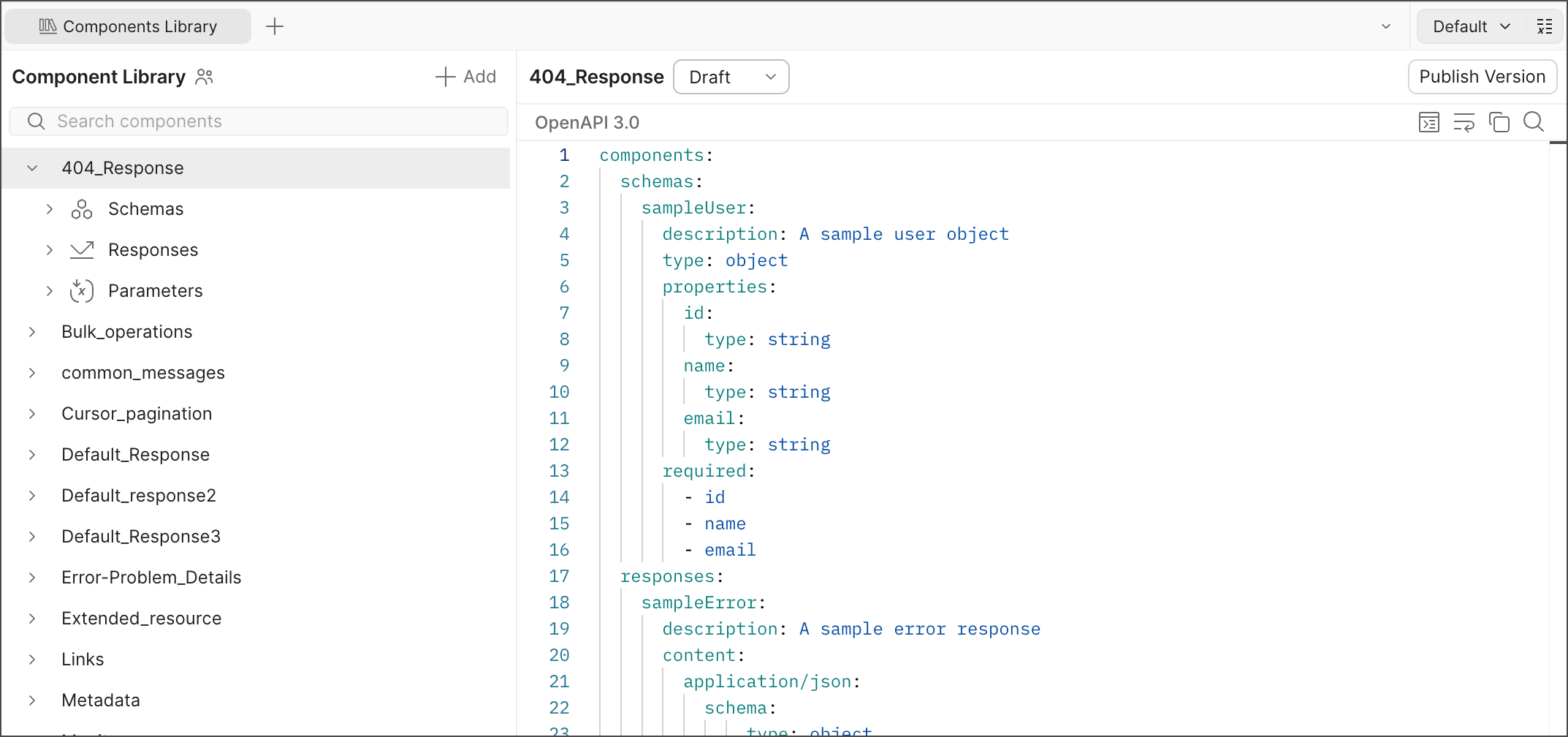Open the Draft version status dropdown
Image resolution: width=1568 pixels, height=737 pixels.
coord(731,77)
